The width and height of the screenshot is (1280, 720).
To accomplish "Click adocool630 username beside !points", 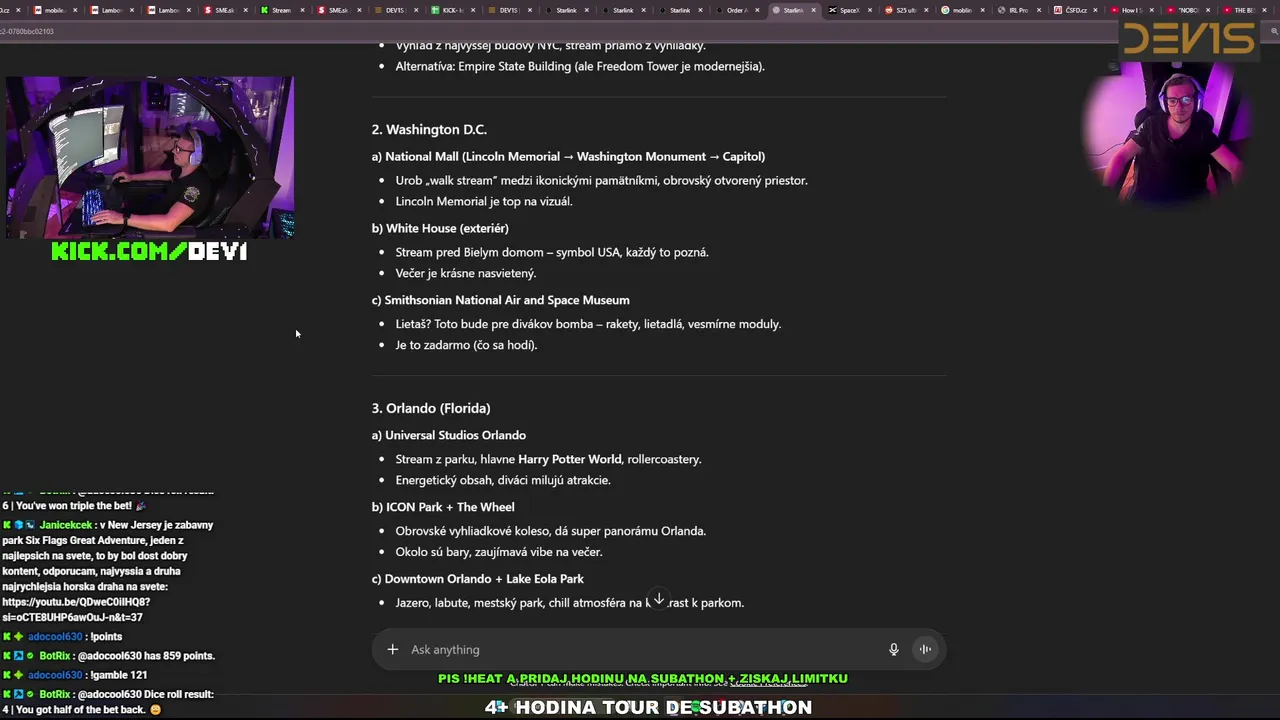I will [55, 637].
